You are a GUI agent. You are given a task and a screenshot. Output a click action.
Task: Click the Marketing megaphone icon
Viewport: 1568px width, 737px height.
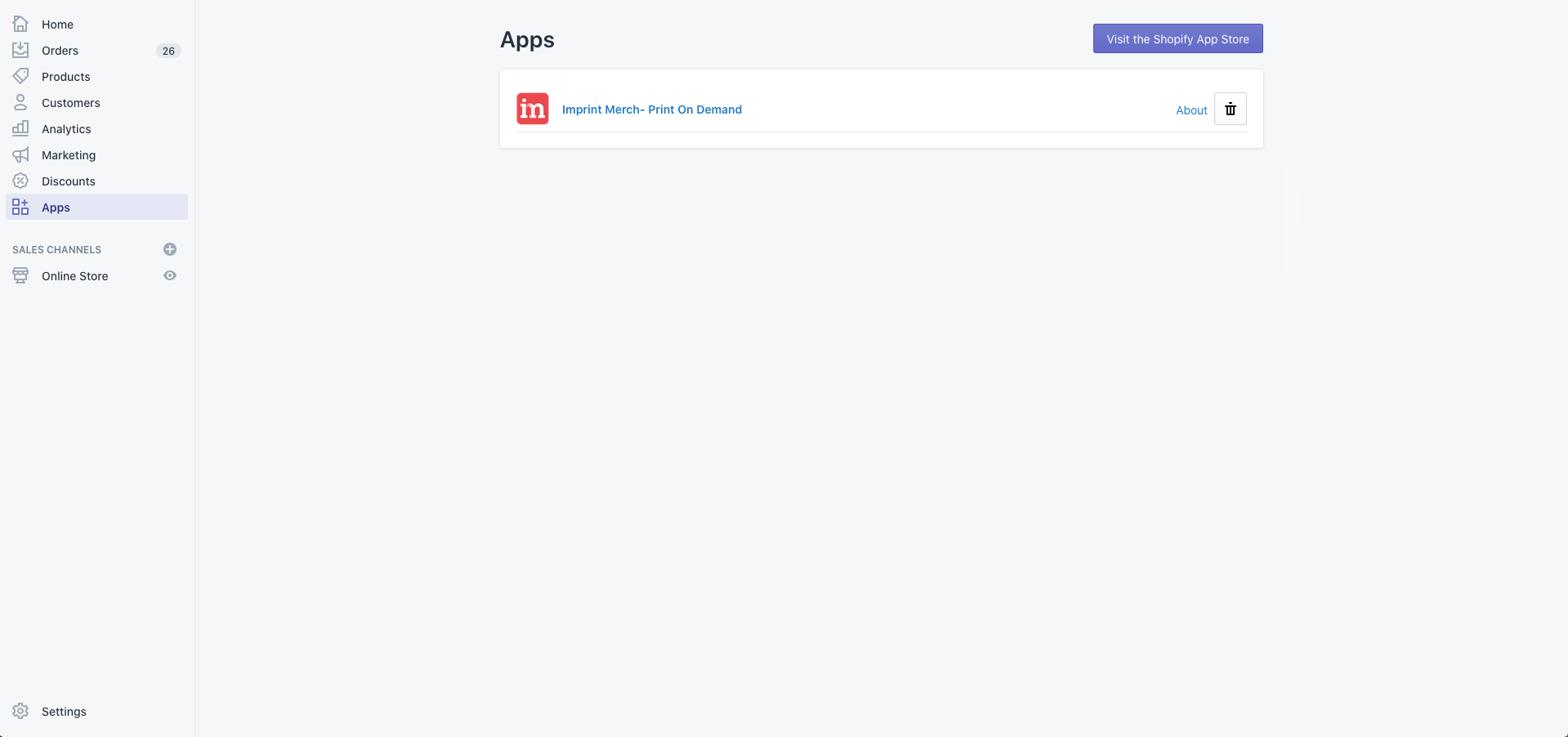coord(20,154)
